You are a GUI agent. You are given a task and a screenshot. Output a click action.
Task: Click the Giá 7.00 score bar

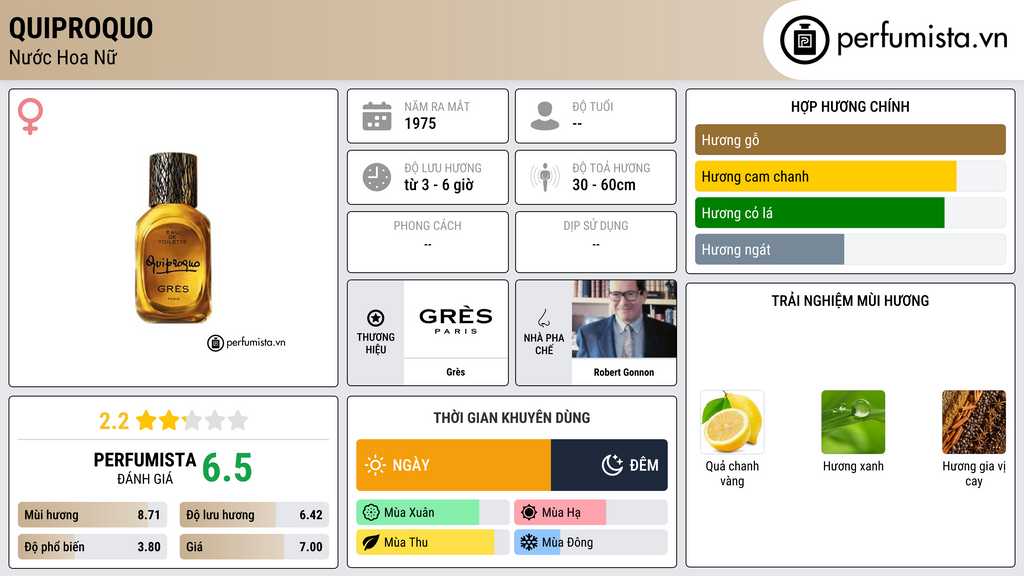click(x=254, y=547)
